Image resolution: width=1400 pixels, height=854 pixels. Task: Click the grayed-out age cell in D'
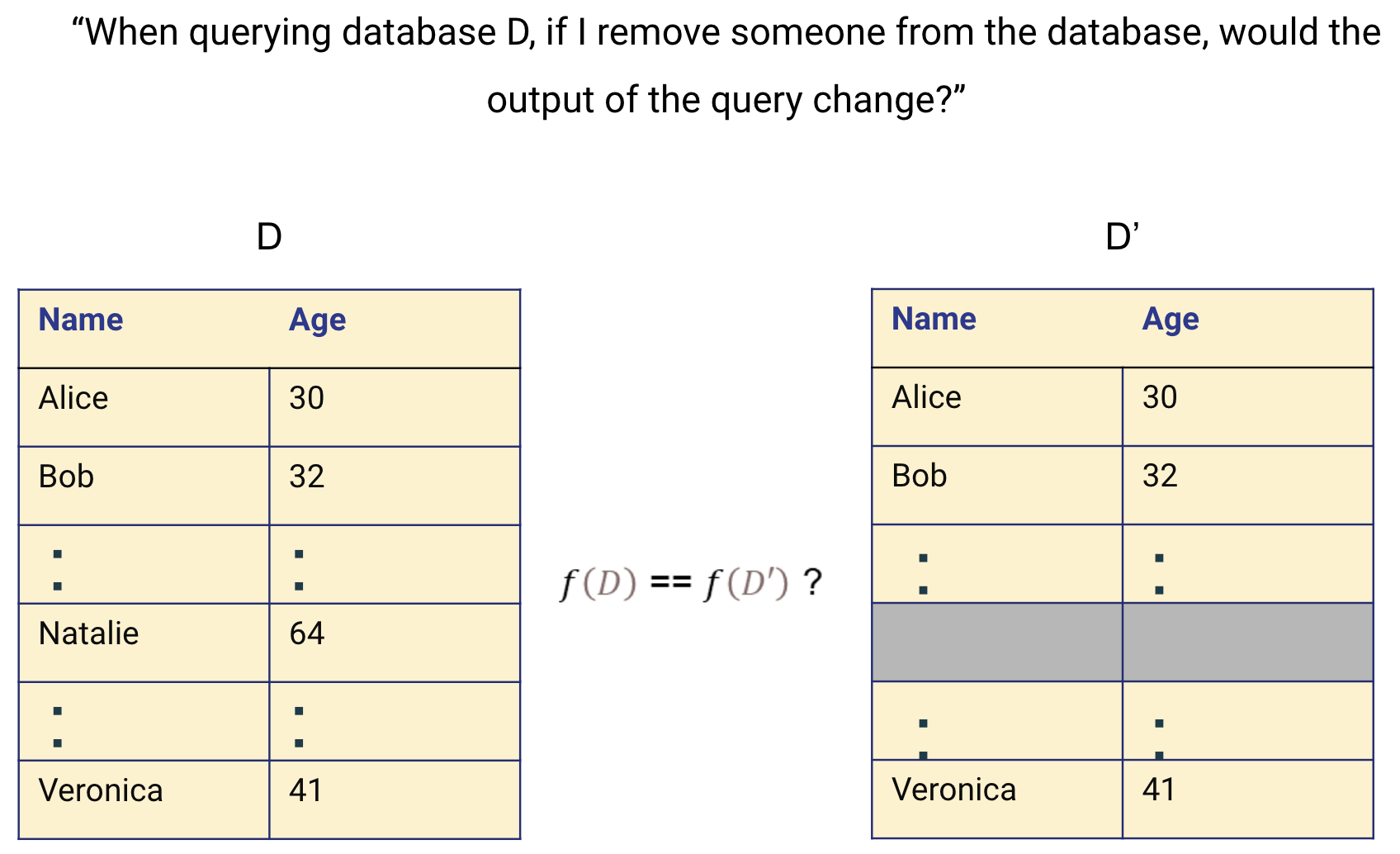pos(1247,642)
